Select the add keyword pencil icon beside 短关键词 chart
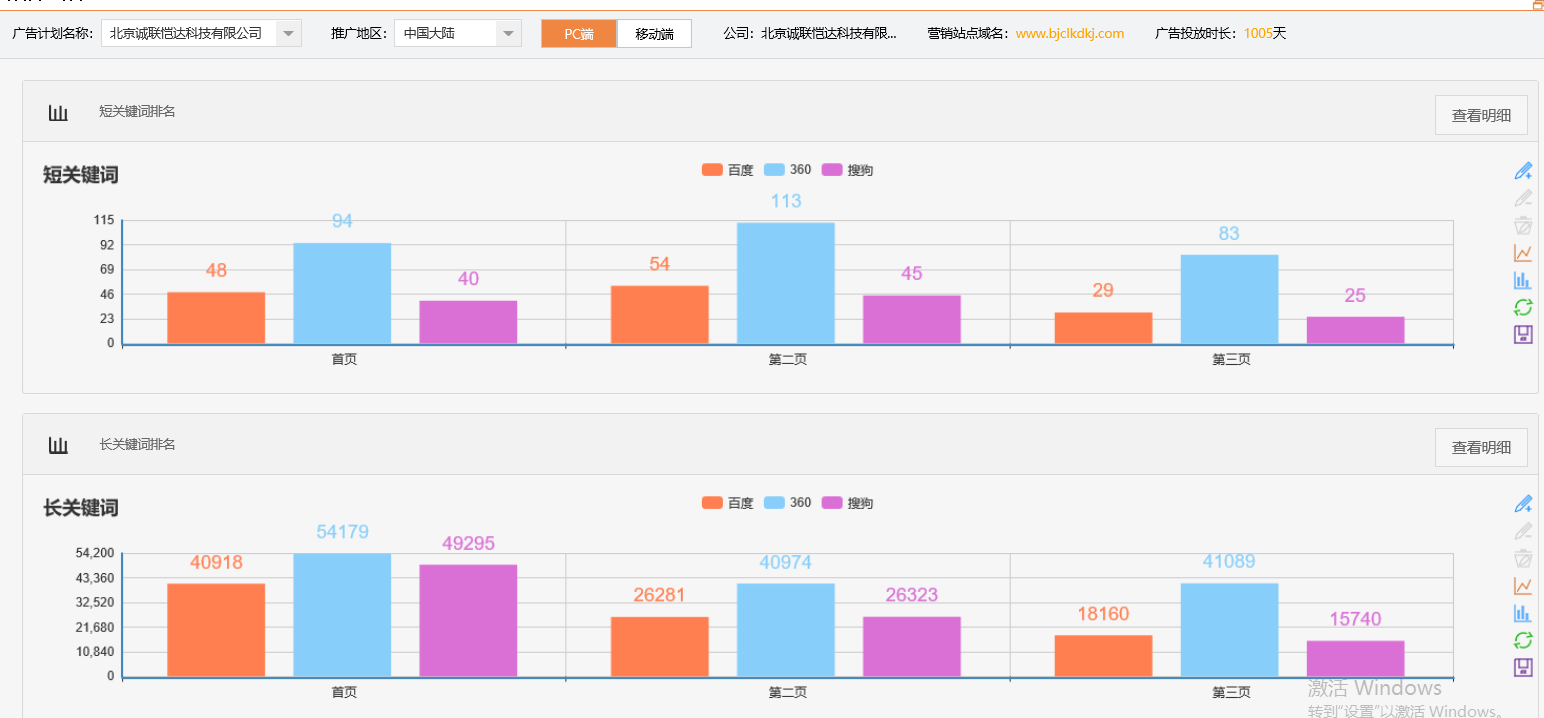1544x718 pixels. (x=1523, y=170)
